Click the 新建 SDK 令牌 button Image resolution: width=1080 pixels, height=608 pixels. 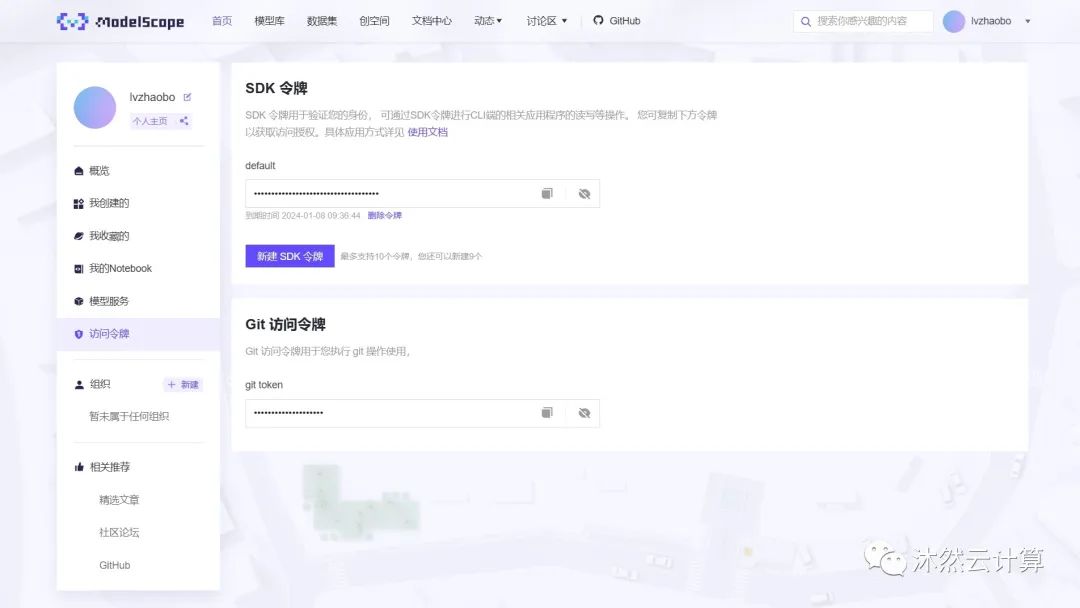point(289,255)
